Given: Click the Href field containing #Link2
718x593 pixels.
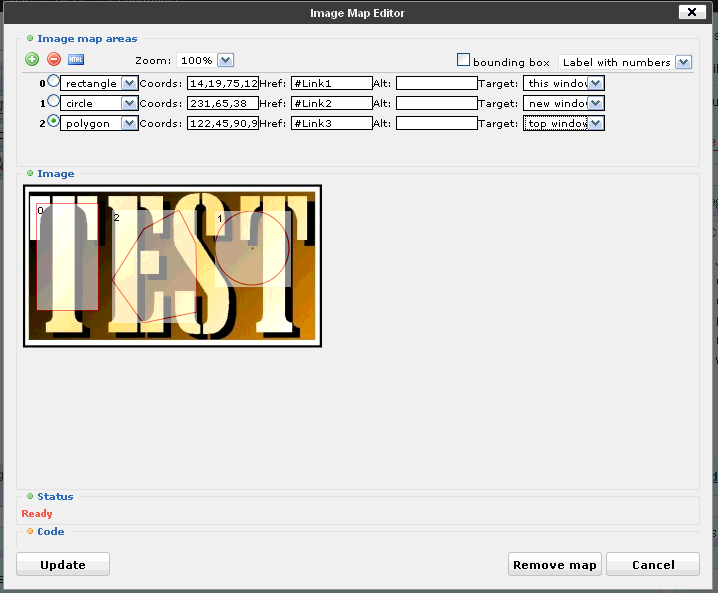Looking at the screenshot, I should click(332, 103).
